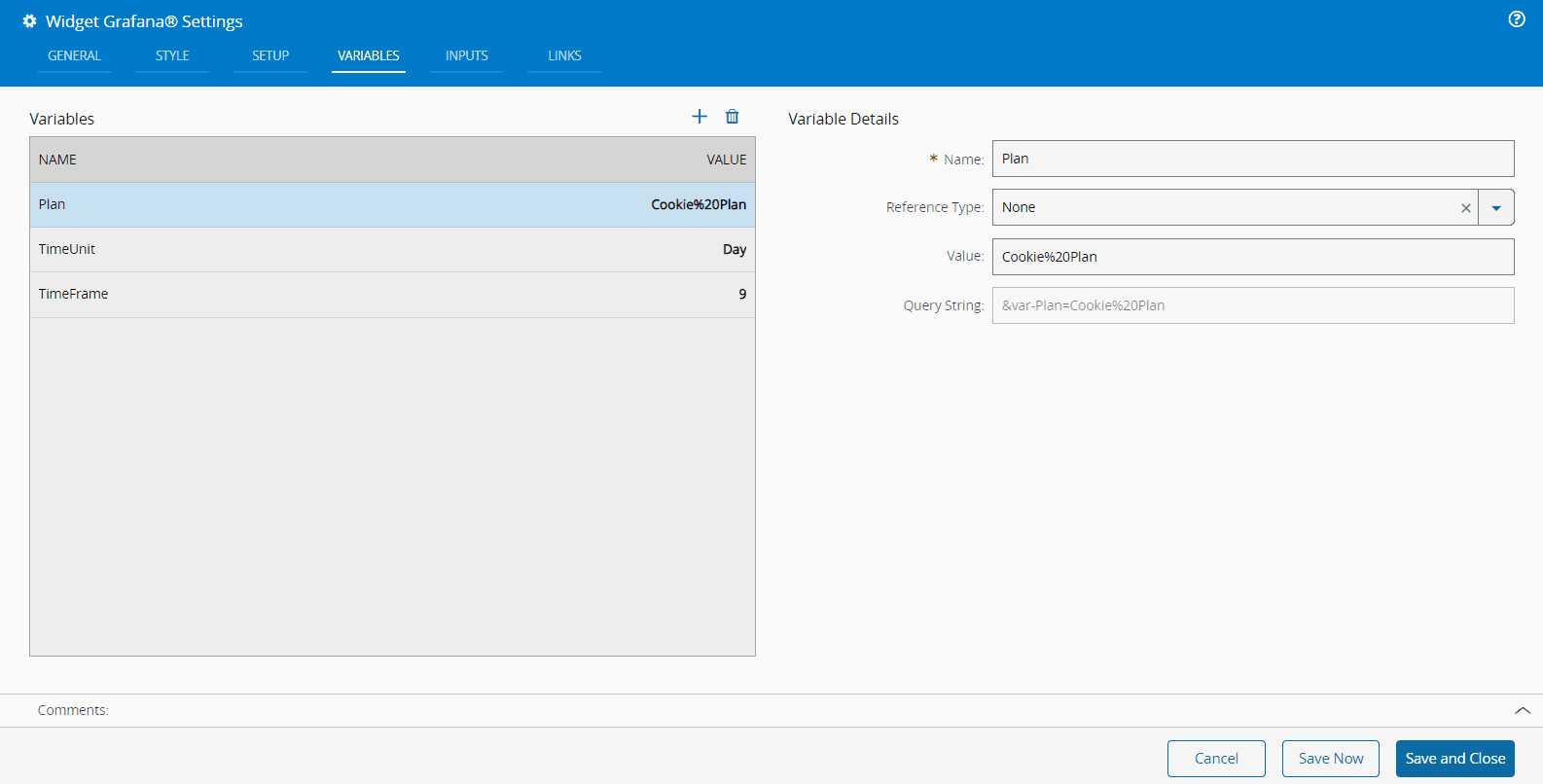
Task: Click the Query String field
Action: (x=1252, y=305)
